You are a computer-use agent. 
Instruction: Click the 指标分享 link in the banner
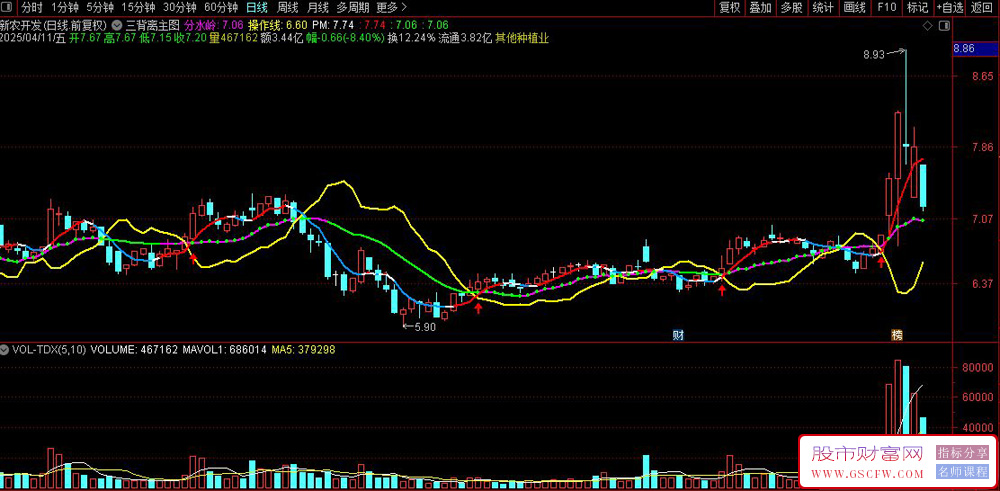tap(962, 453)
